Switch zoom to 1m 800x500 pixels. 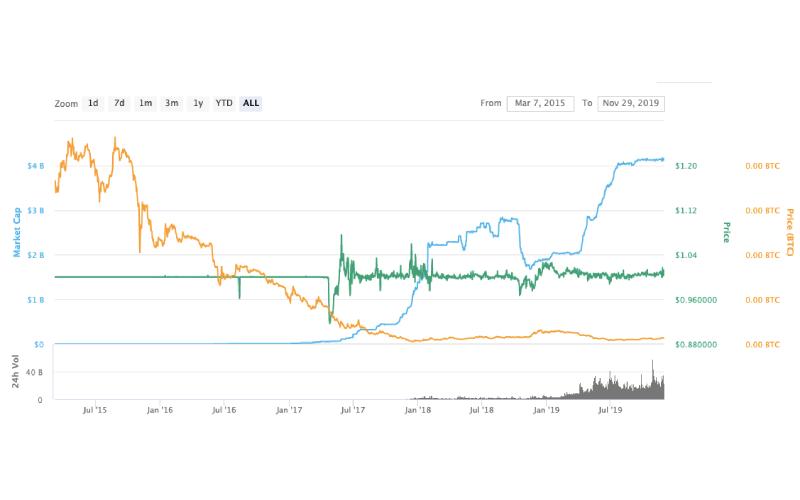click(x=146, y=103)
